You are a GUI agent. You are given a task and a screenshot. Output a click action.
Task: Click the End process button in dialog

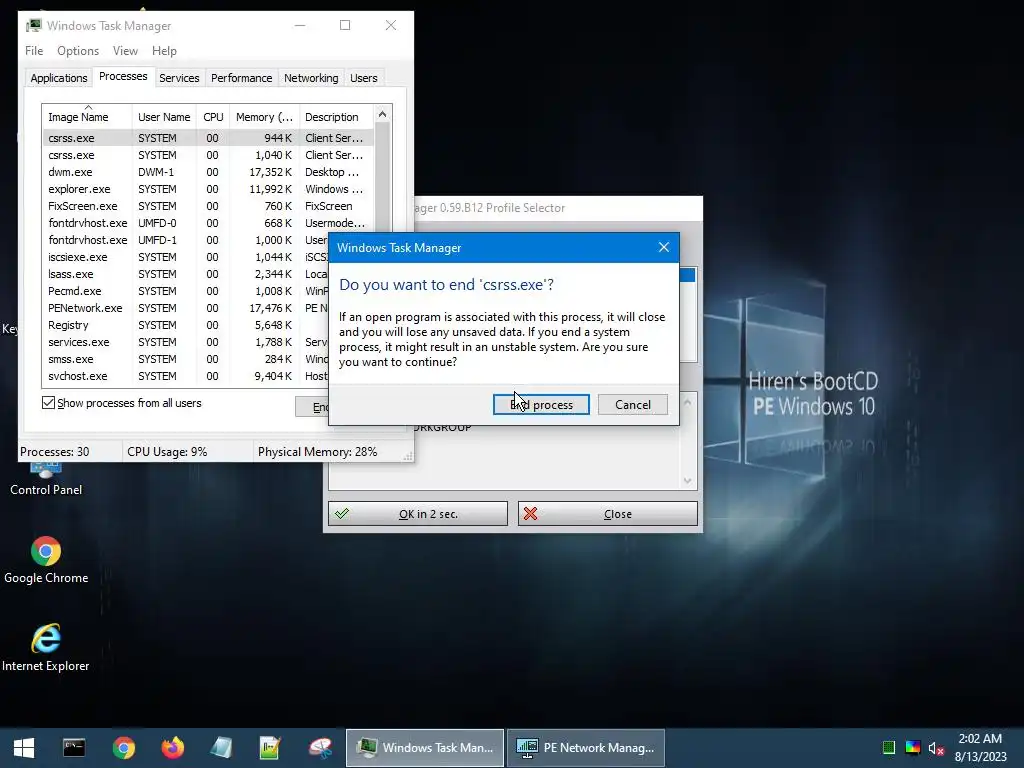click(x=541, y=405)
